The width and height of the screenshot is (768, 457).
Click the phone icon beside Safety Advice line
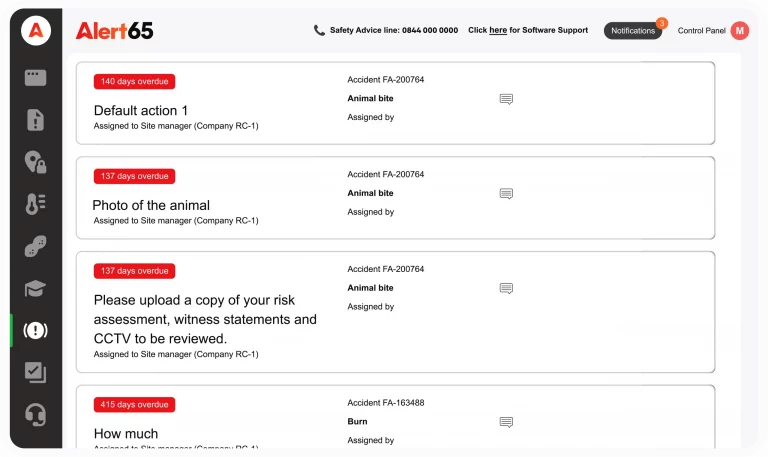(x=319, y=31)
